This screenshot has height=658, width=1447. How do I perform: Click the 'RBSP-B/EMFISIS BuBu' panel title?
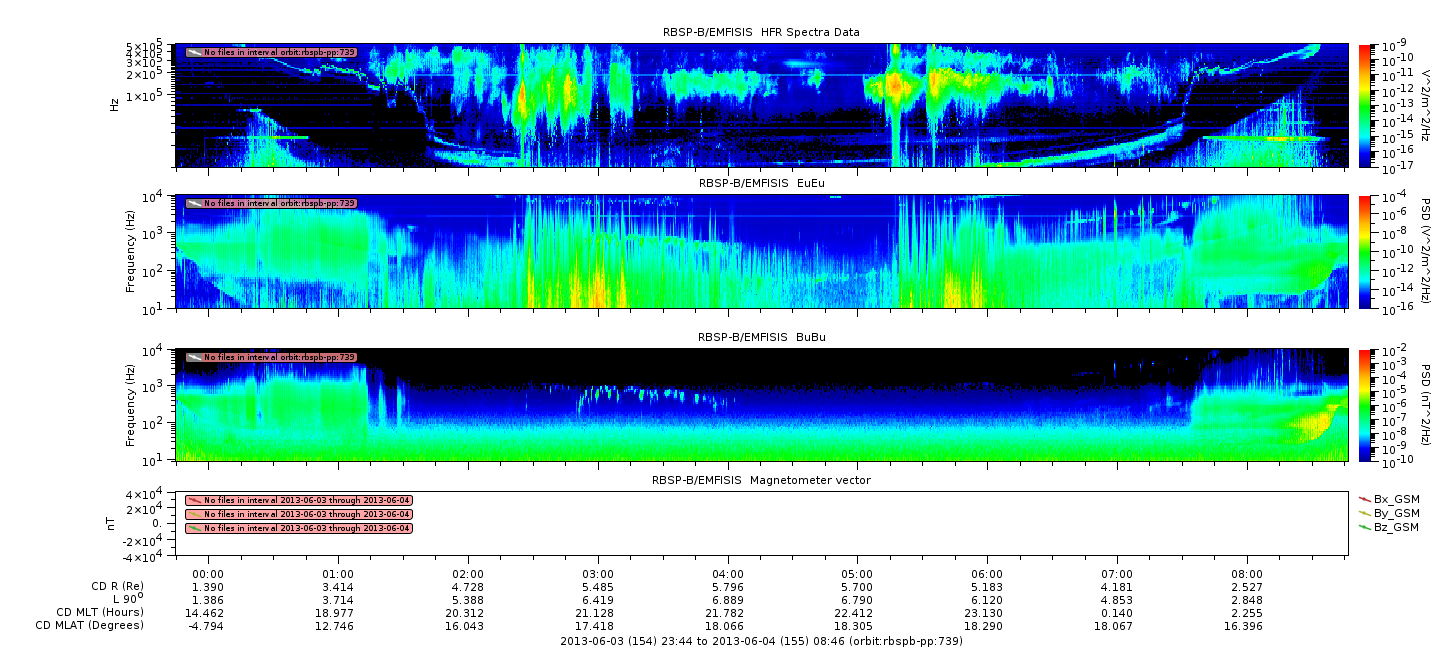tap(760, 338)
